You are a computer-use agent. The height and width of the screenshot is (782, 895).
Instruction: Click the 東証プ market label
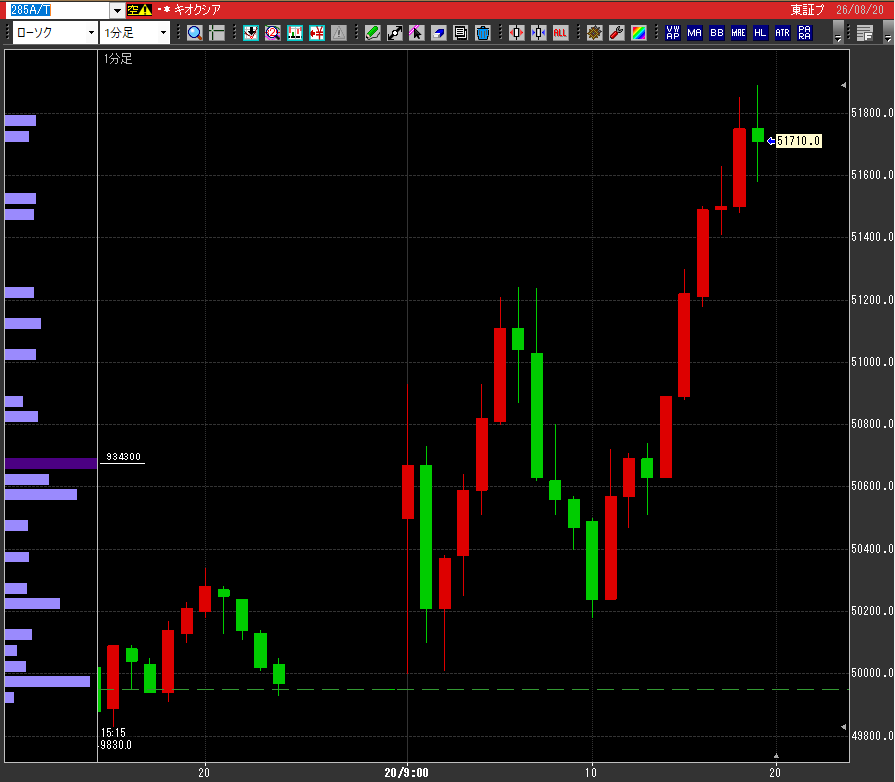tap(807, 10)
